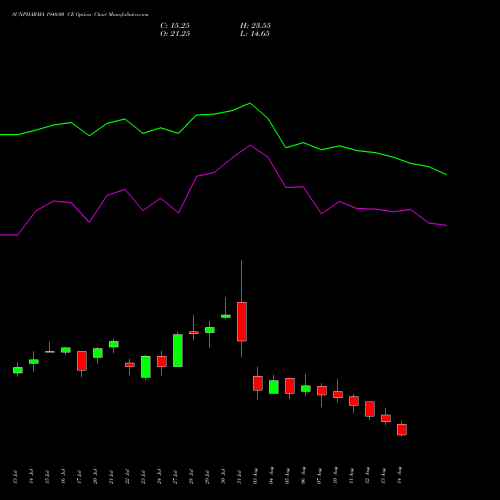500x500 pixels.
Task: Select the close value C: 15.25
Action: click(175, 26)
